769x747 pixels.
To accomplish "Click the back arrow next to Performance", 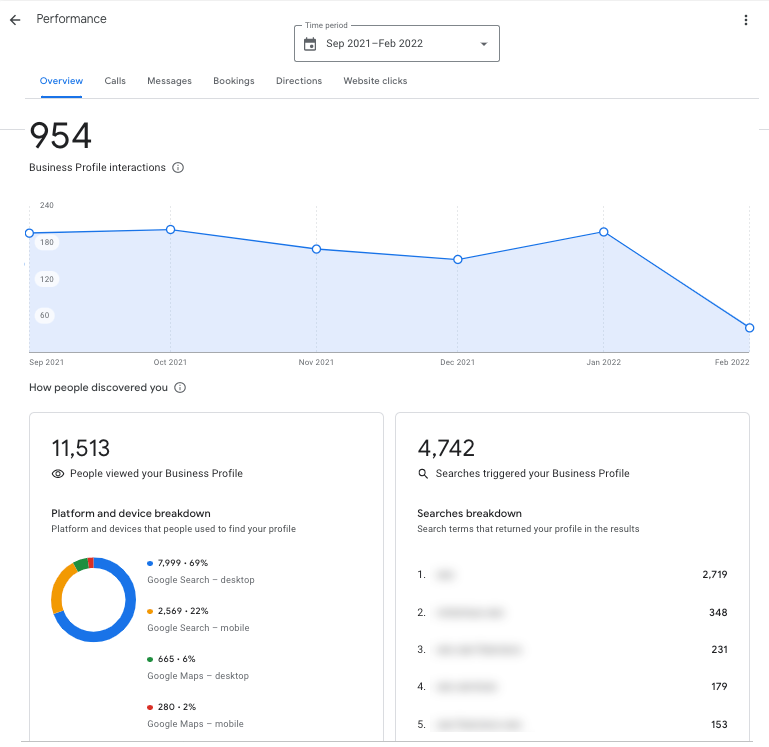I will pyautogui.click(x=15, y=20).
